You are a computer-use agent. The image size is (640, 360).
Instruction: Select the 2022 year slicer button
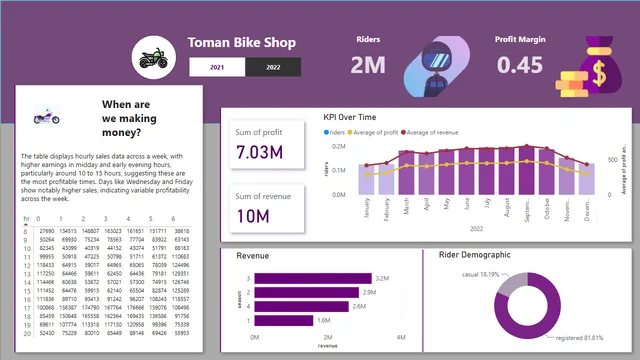[273, 67]
